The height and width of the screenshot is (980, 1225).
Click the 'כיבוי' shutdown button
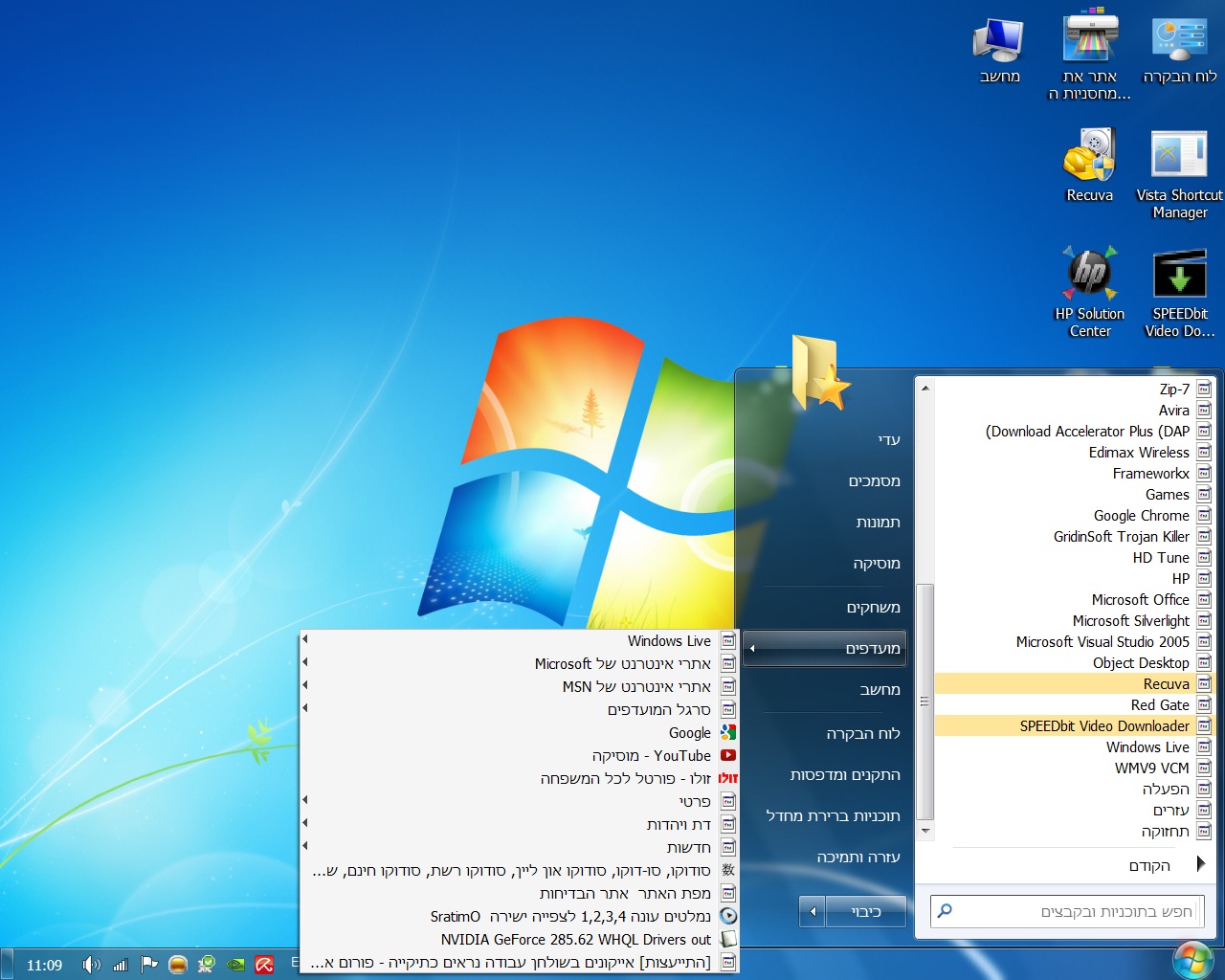(x=866, y=912)
